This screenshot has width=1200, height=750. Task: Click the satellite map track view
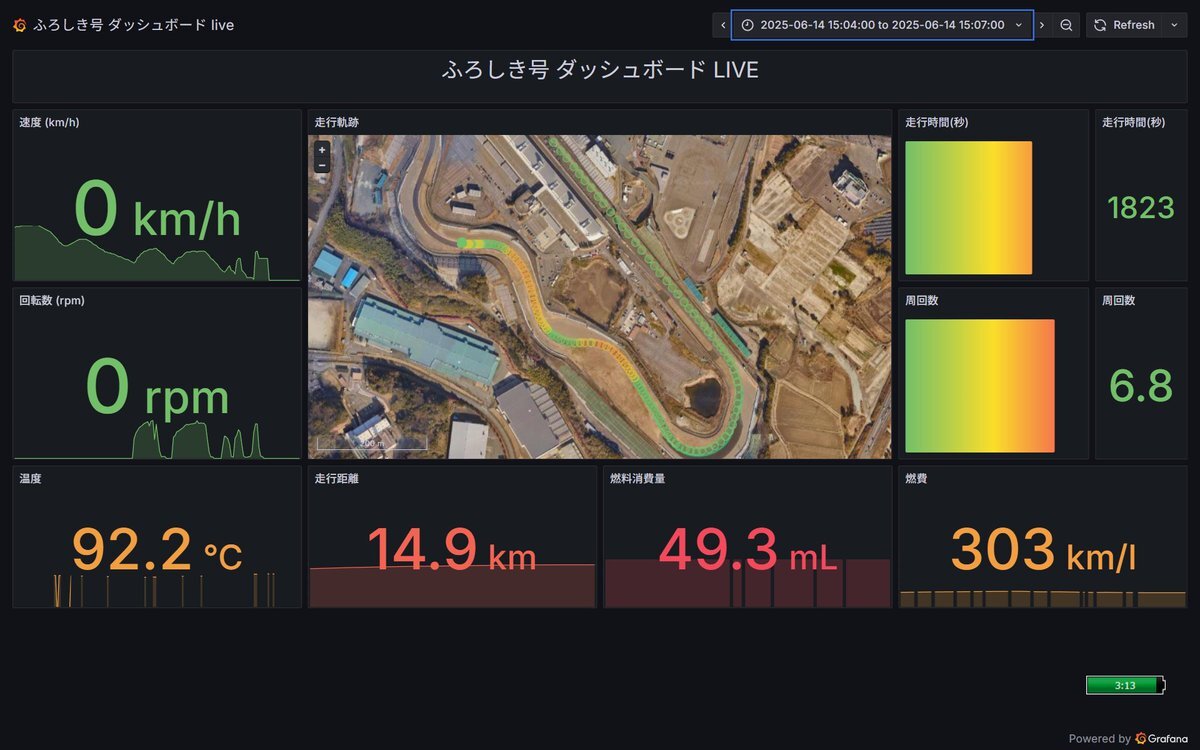click(600, 297)
